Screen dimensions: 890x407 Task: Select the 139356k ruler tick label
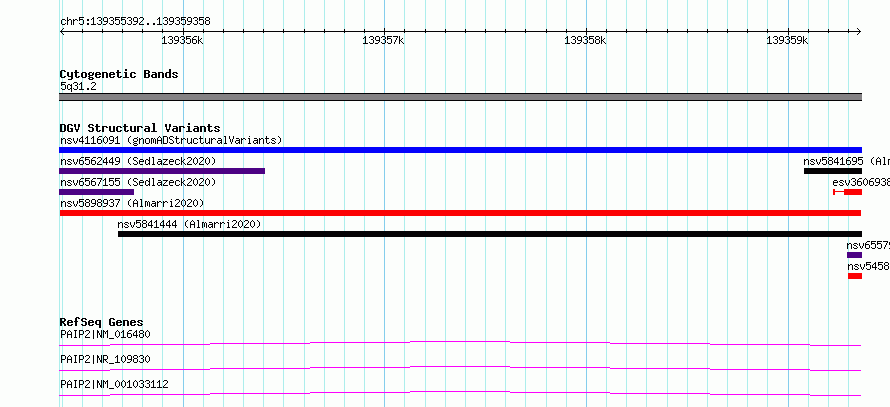[x=182, y=40]
